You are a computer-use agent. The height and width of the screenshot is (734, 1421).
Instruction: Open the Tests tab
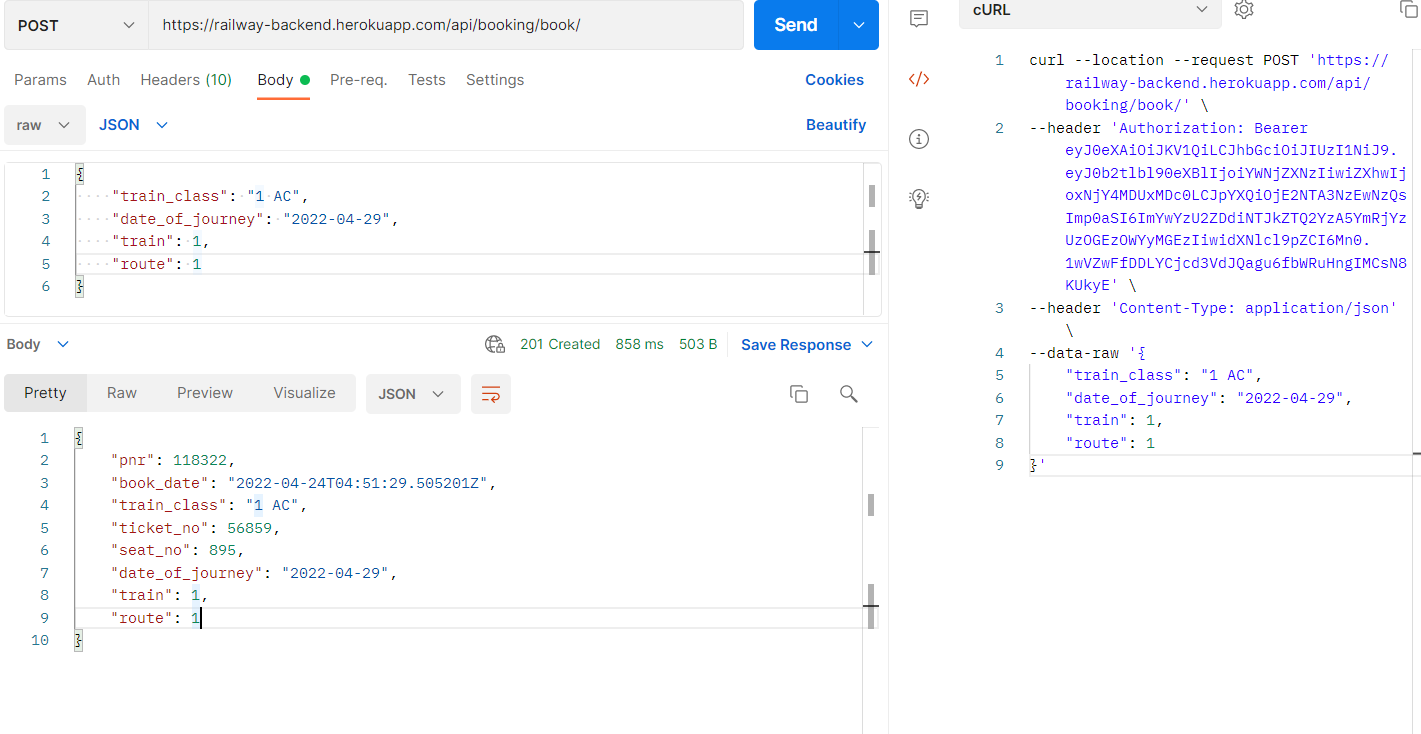tap(427, 80)
